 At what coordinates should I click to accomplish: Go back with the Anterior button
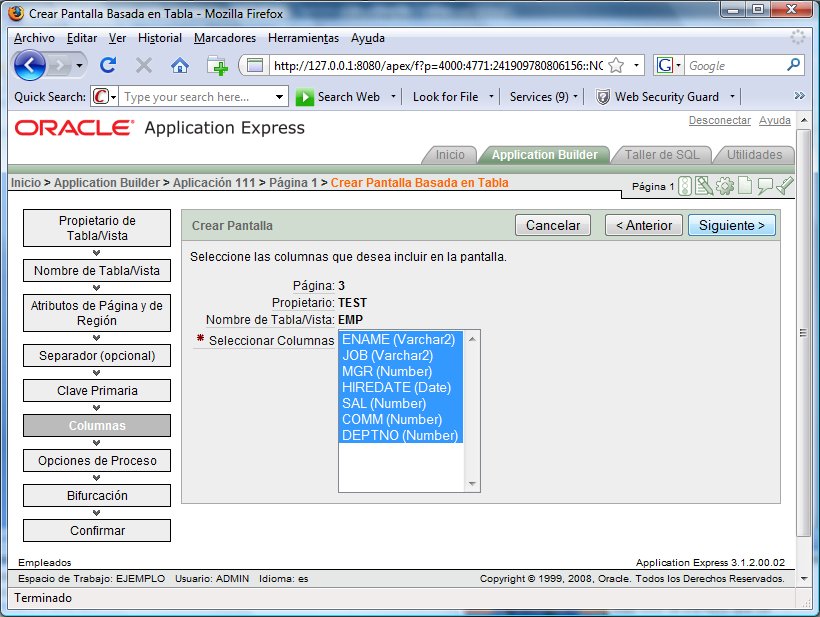pos(644,225)
